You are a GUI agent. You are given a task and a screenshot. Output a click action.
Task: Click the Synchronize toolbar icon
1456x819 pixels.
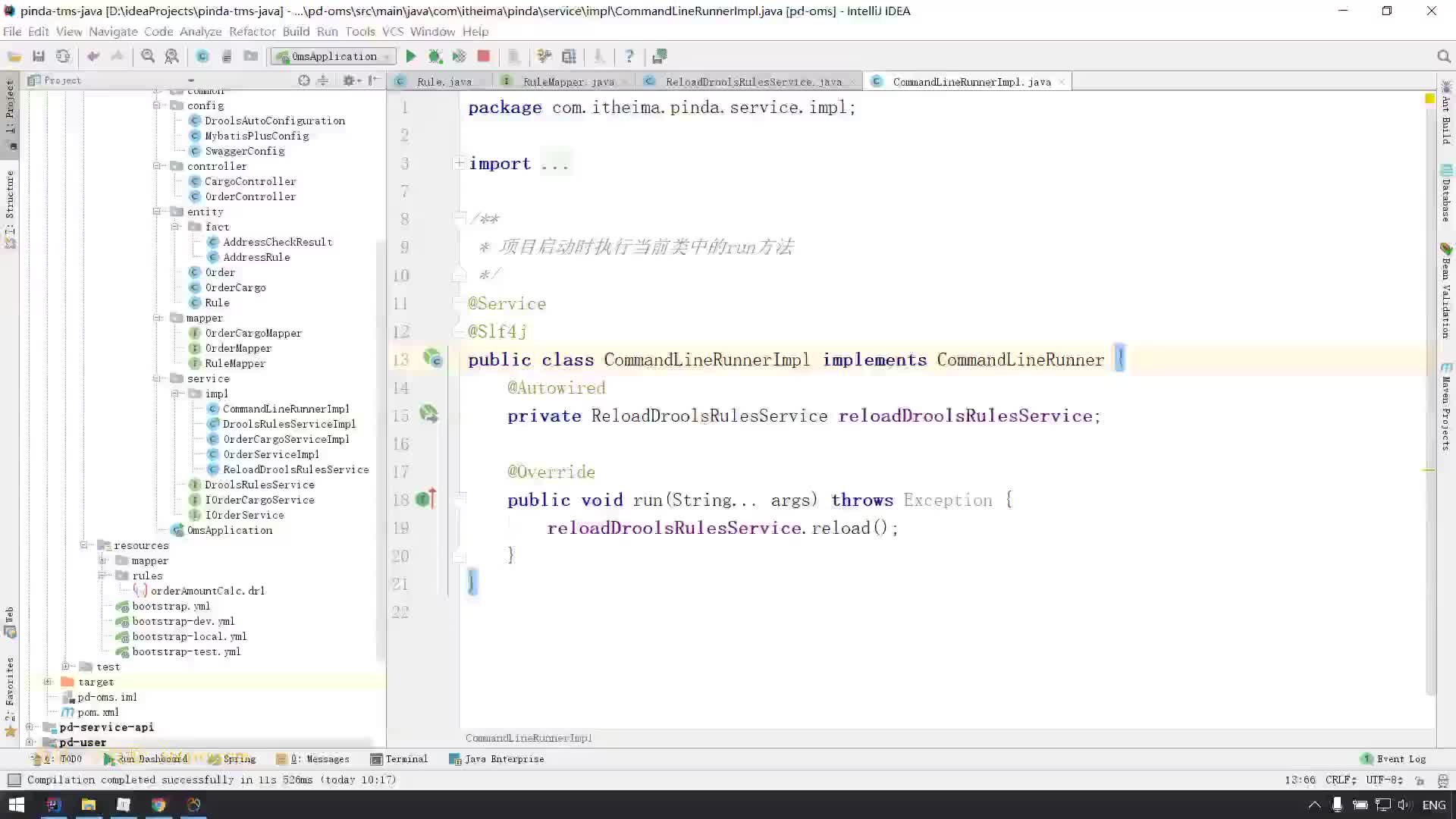click(x=63, y=56)
